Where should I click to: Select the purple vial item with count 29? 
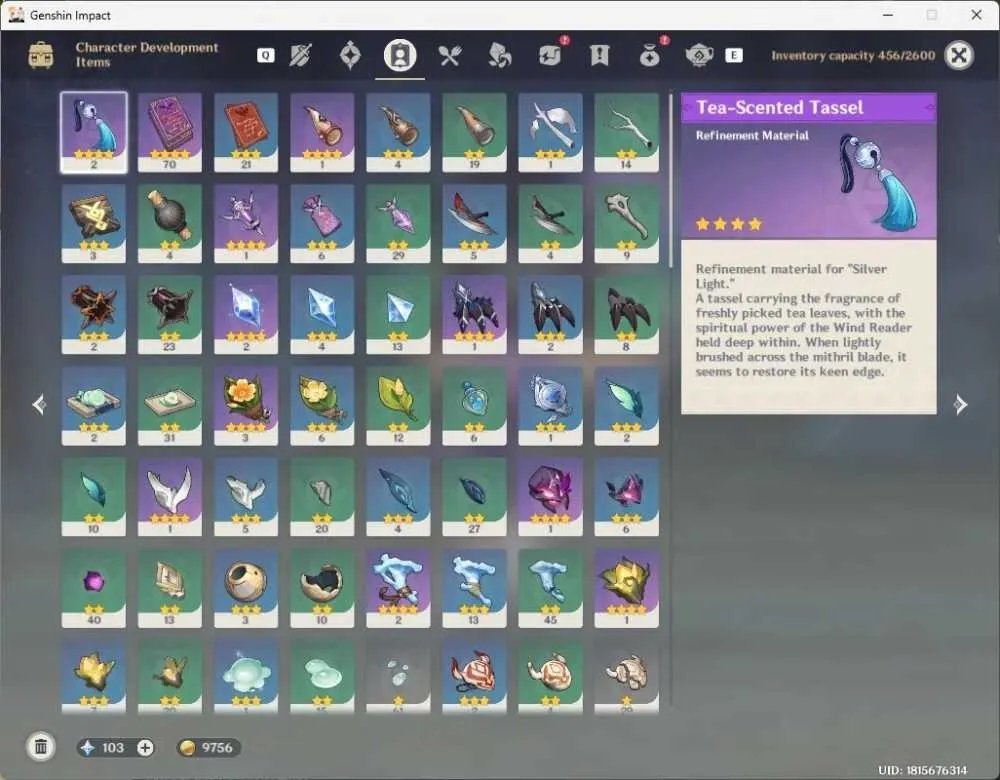click(398, 224)
